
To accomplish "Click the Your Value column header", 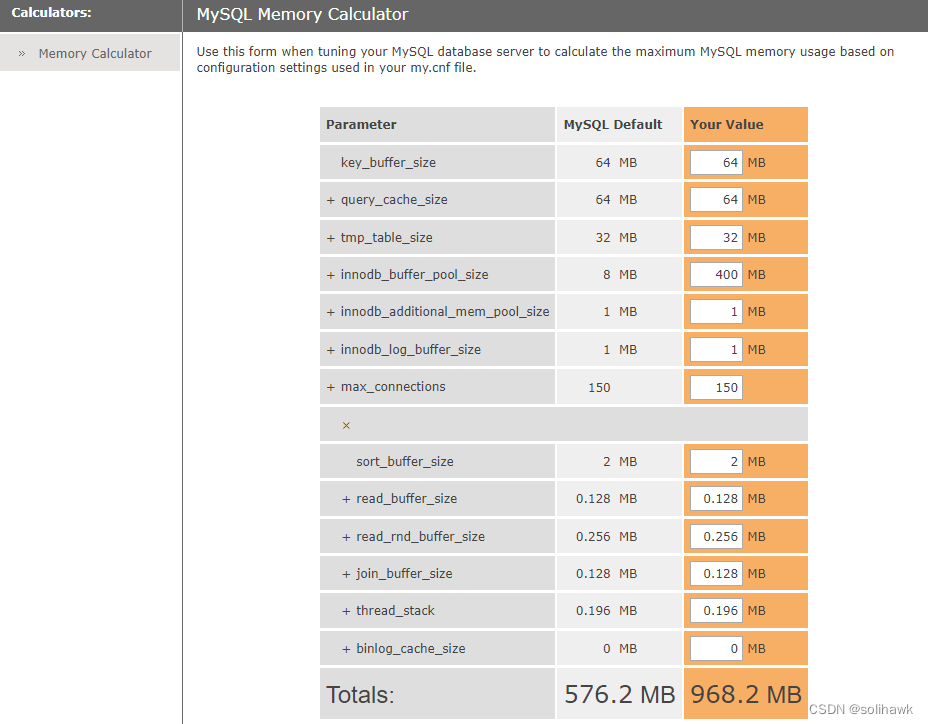I will click(727, 125).
